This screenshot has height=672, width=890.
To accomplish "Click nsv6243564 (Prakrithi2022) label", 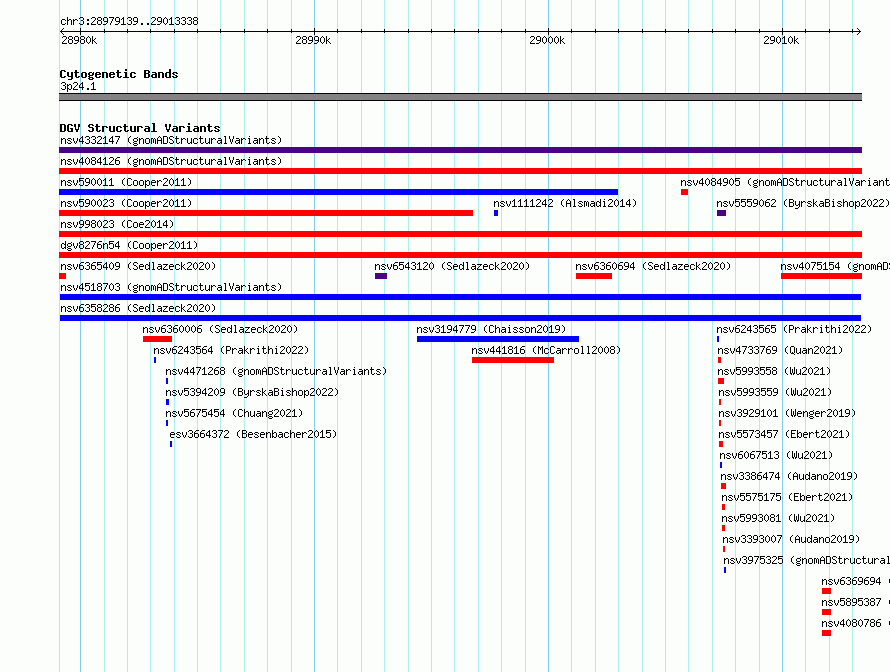I will pos(231,350).
